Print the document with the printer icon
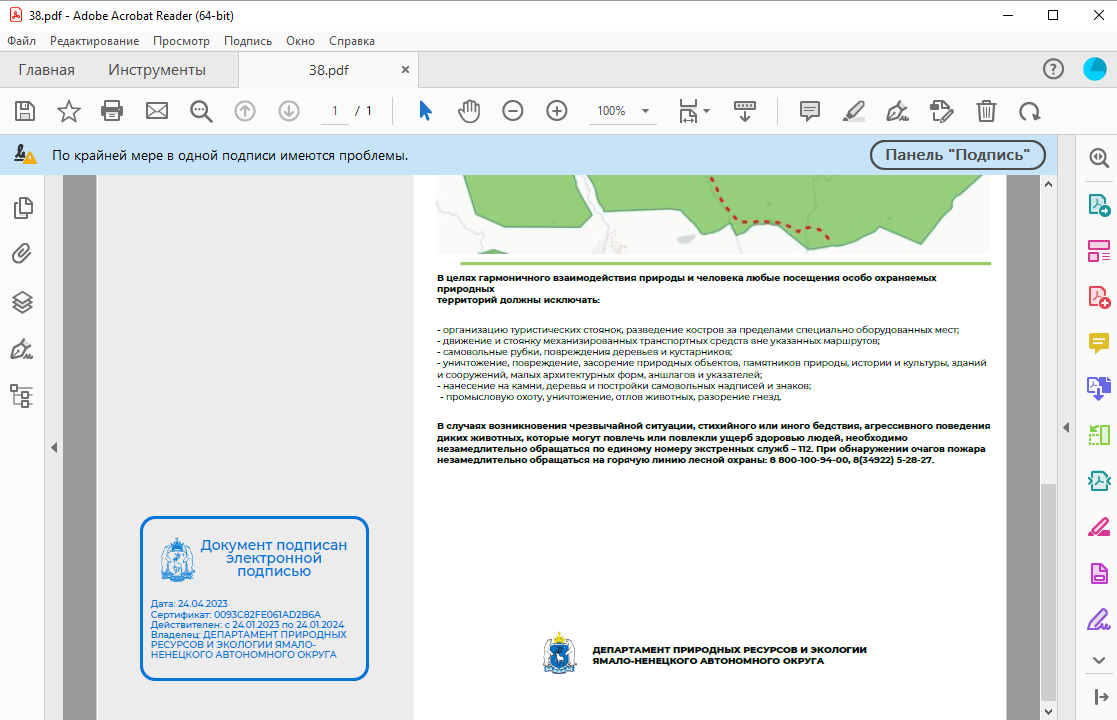The width and height of the screenshot is (1117, 720). click(112, 111)
